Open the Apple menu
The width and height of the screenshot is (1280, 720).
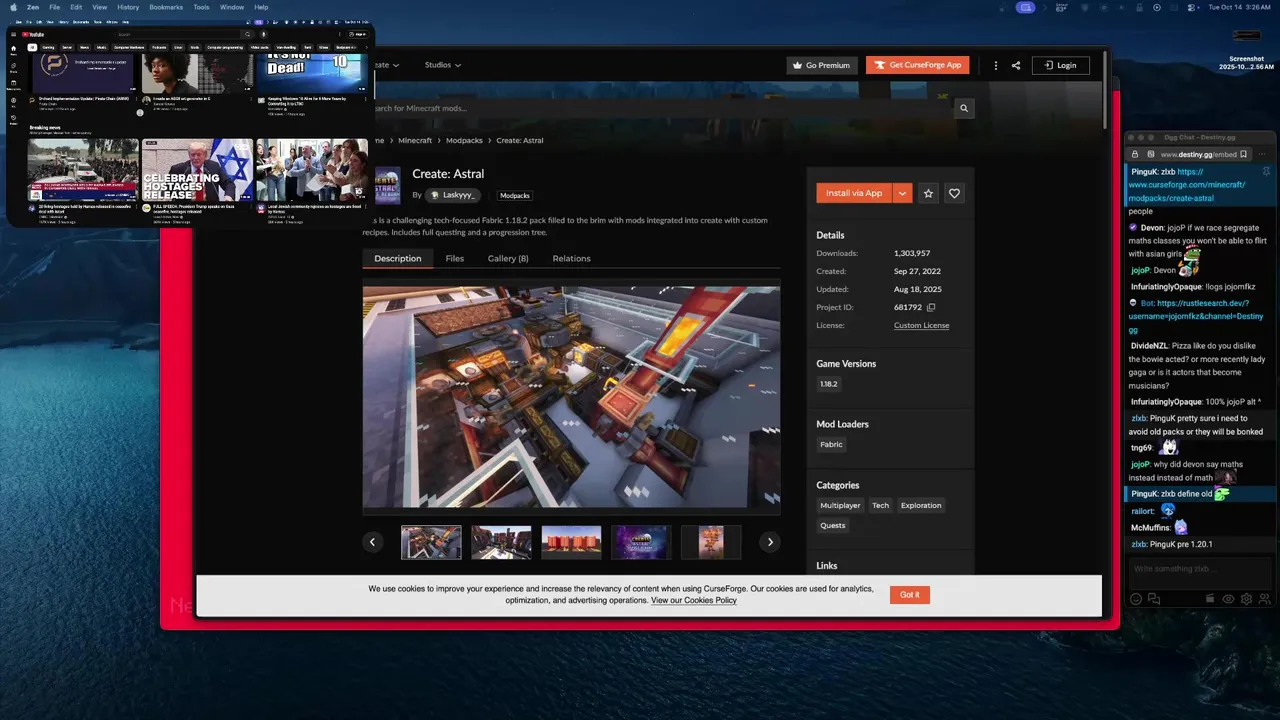point(13,7)
